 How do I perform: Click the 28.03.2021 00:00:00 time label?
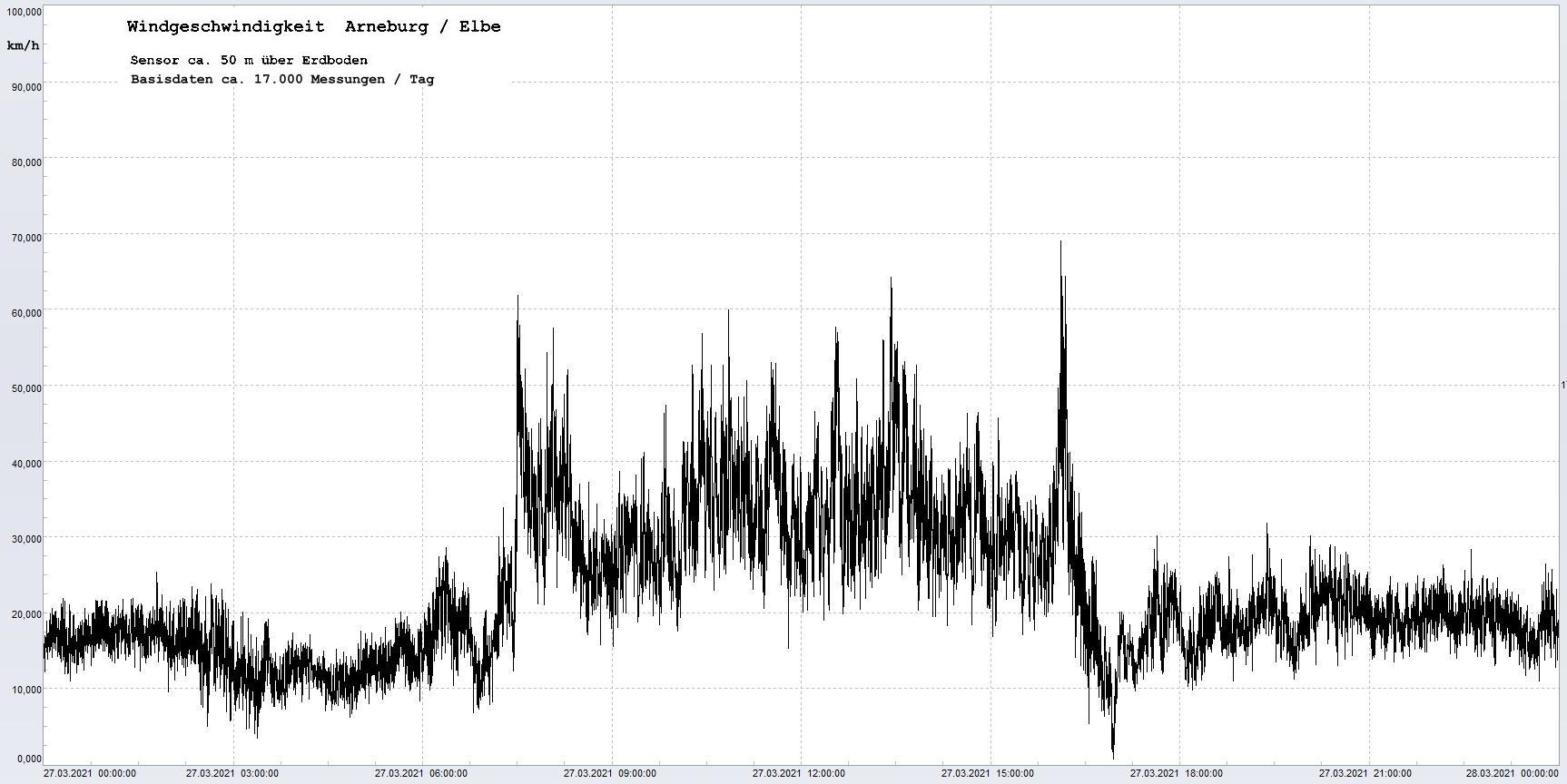pyautogui.click(x=1513, y=774)
